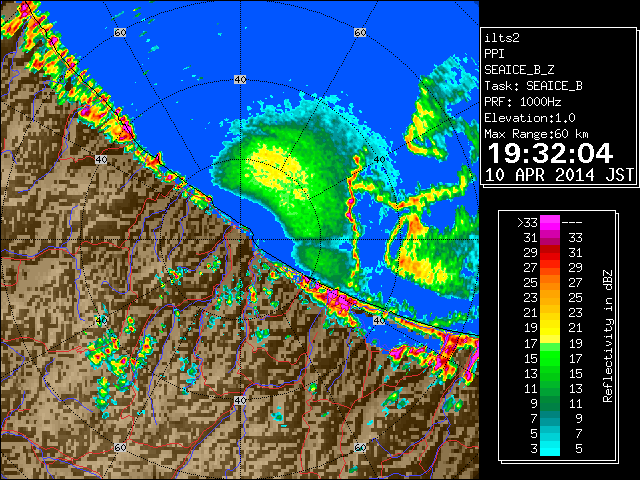This screenshot has height=480, width=640.
Task: Click the 'Task: SEAICE_B' line
Action: [533, 86]
